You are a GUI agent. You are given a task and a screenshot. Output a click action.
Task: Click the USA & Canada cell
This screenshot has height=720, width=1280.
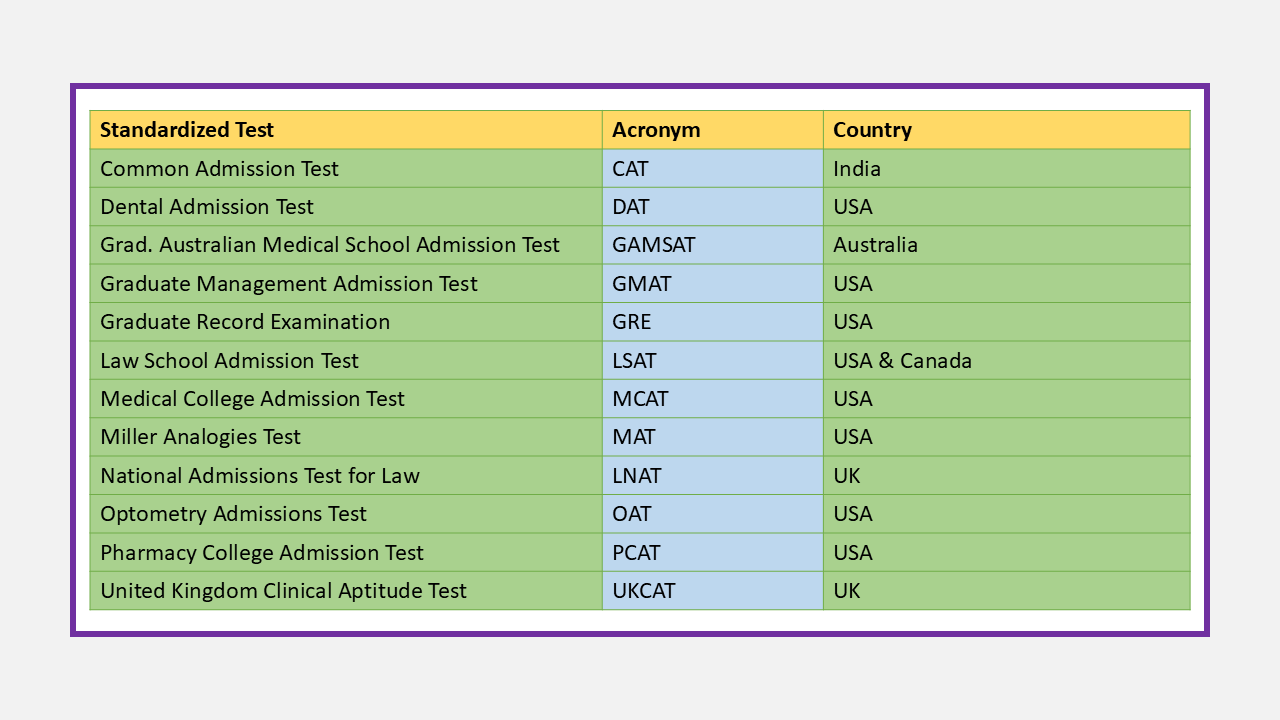pyautogui.click(x=1007, y=360)
